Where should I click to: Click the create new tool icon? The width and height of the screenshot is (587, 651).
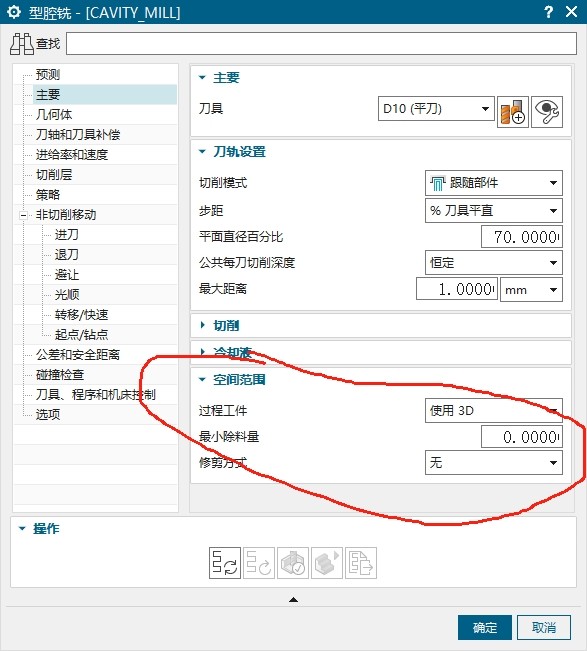(513, 112)
